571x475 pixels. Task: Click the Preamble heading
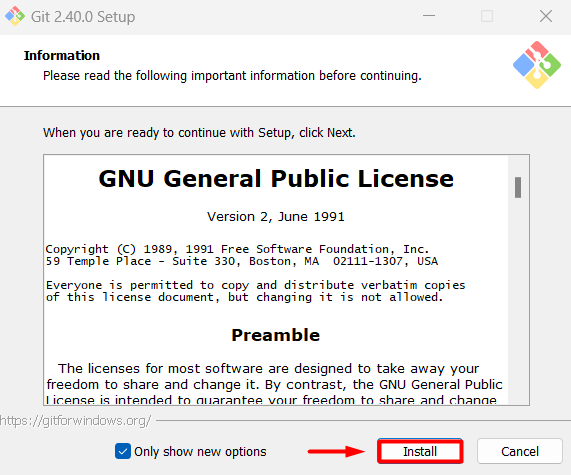pos(276,335)
